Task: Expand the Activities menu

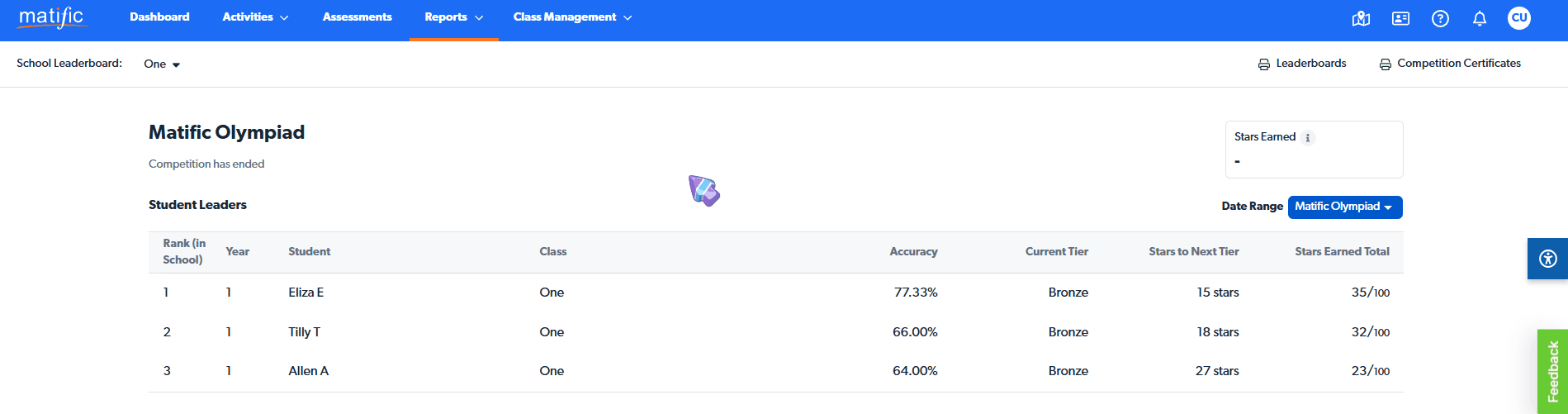Action: coord(255,17)
